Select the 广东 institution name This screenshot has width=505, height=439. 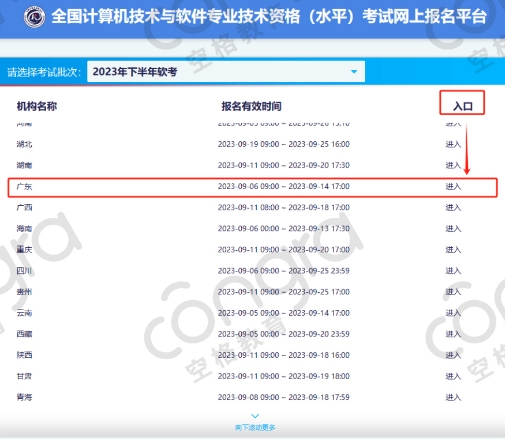tap(24, 187)
